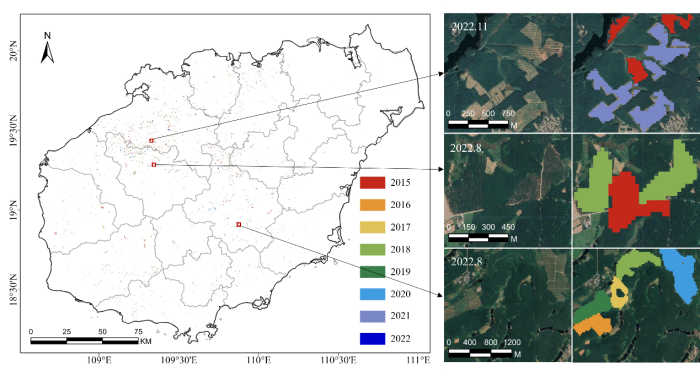This screenshot has width=700, height=372.
Task: Click the main map's KM scale bar
Action: click(84, 341)
